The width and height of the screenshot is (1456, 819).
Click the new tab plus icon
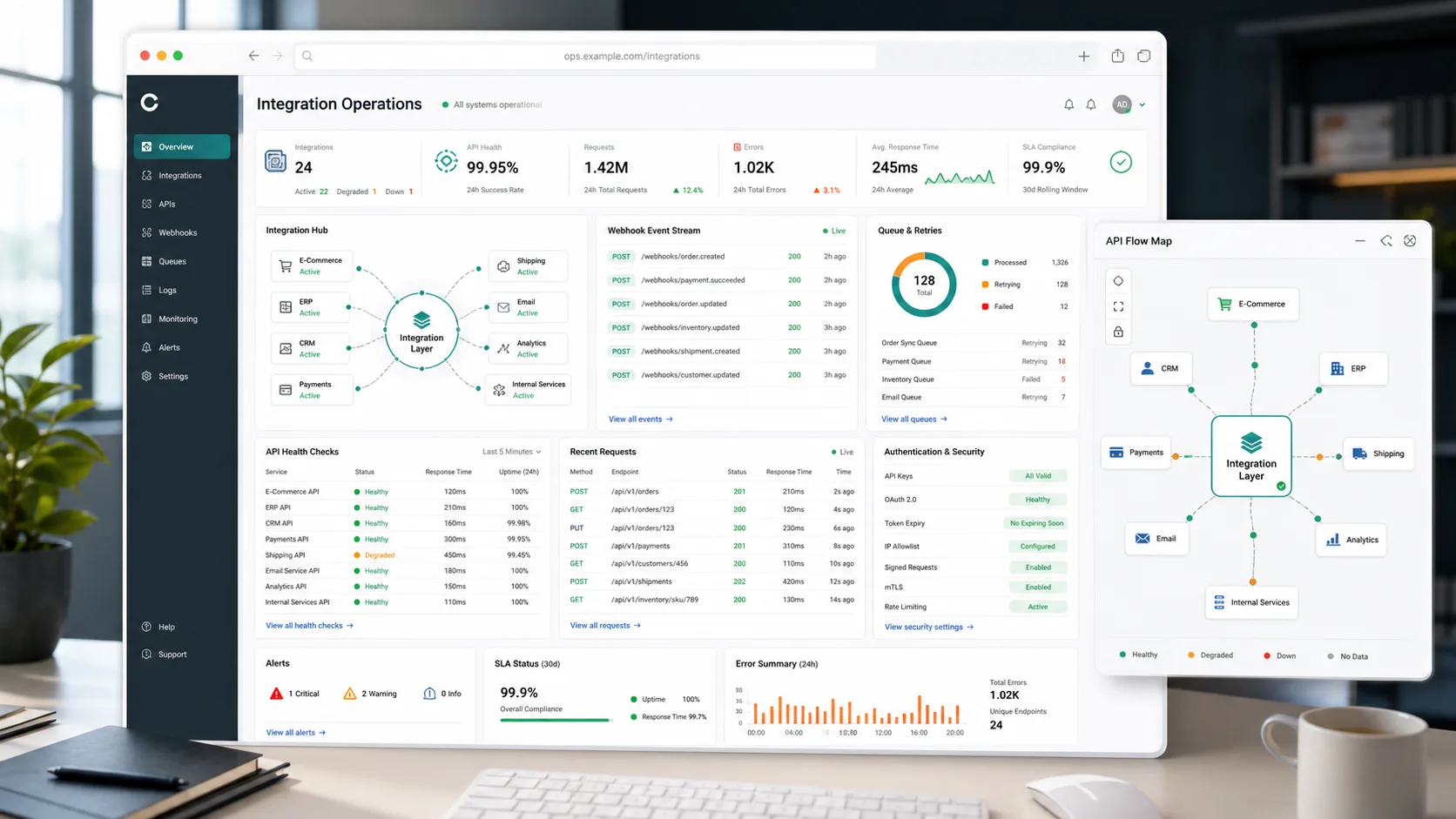tap(1084, 56)
